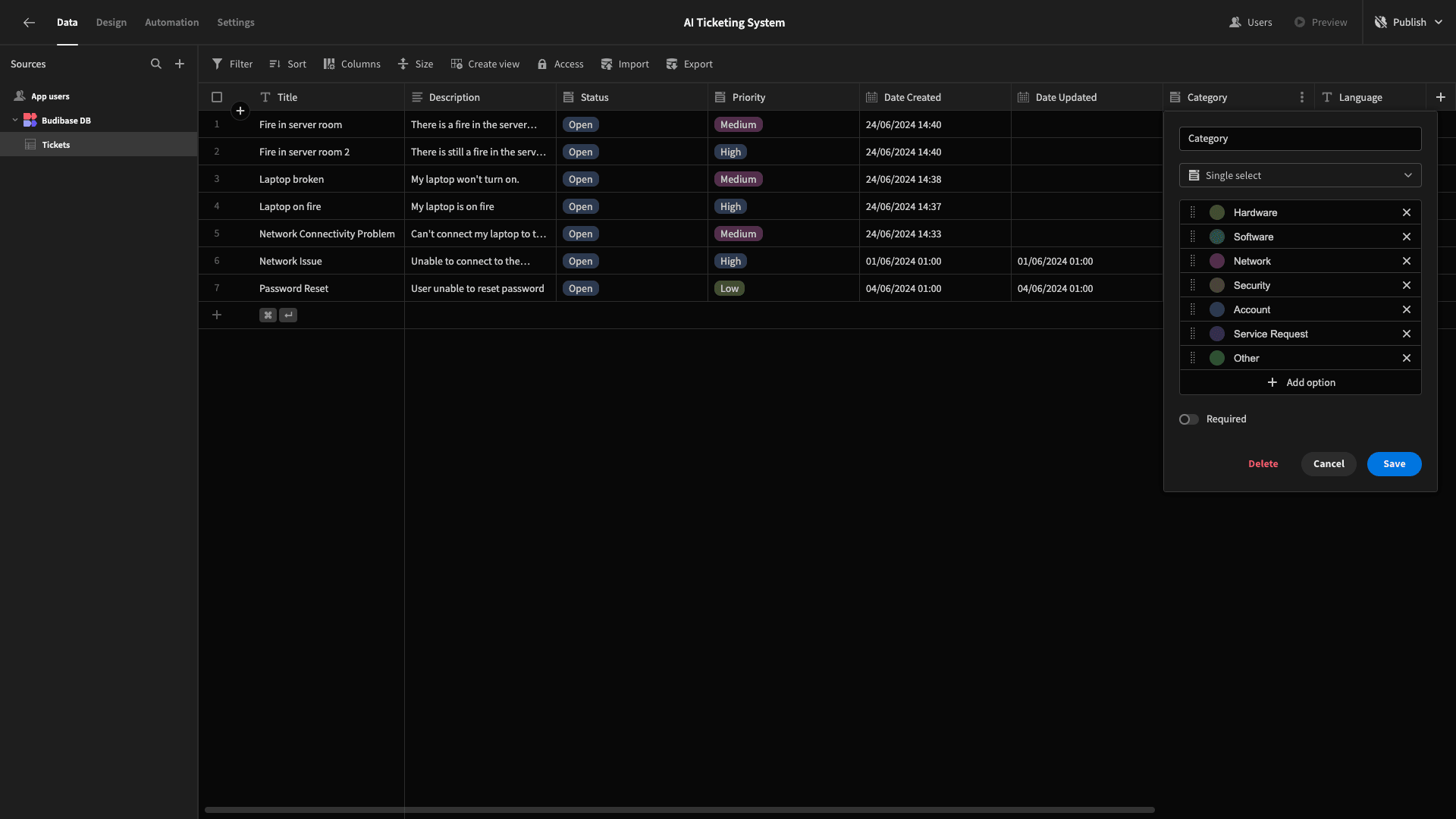1456x819 pixels.
Task: Open the Access settings
Action: [x=560, y=64]
